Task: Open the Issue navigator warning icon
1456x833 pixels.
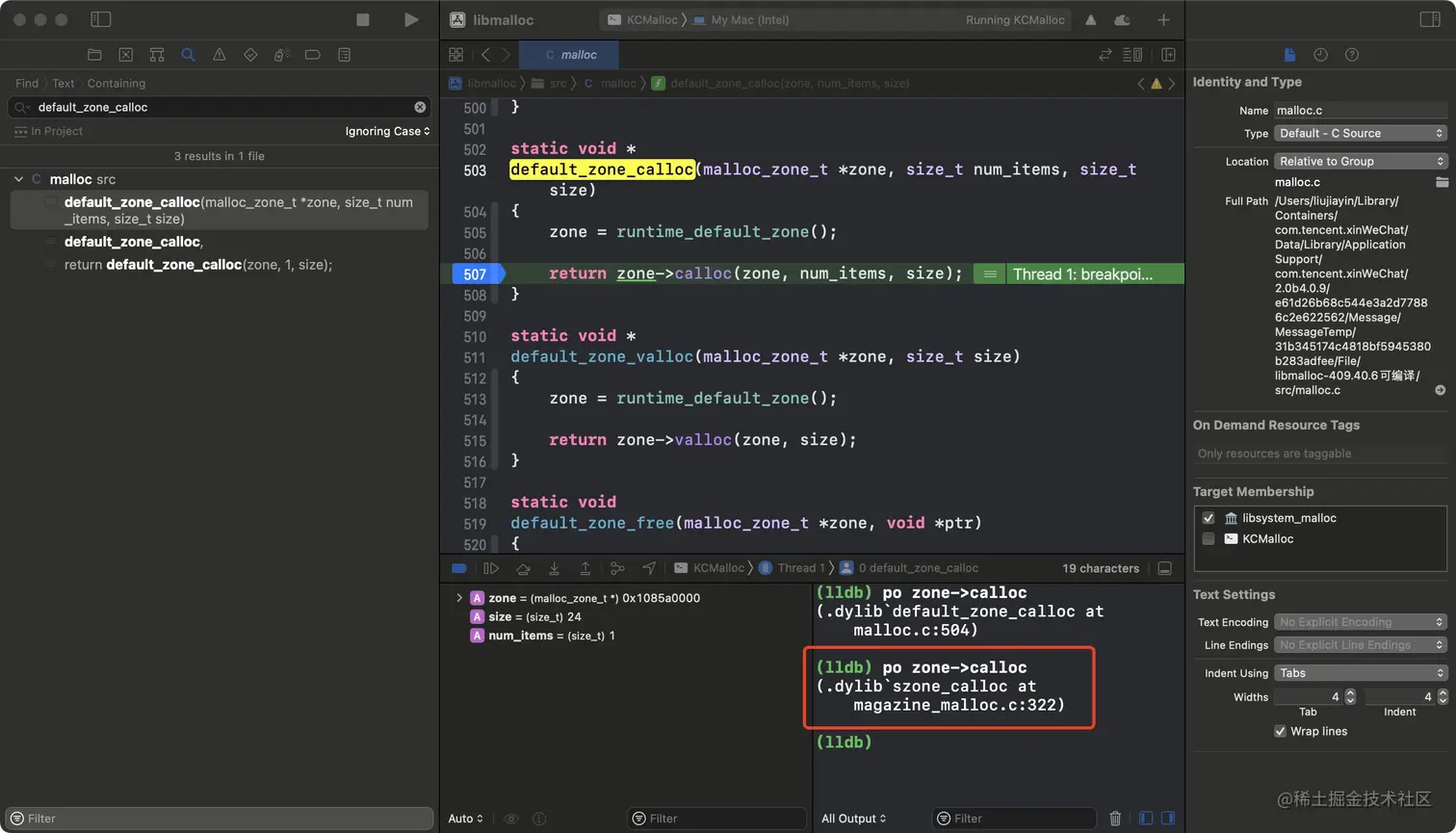Action: tap(220, 55)
